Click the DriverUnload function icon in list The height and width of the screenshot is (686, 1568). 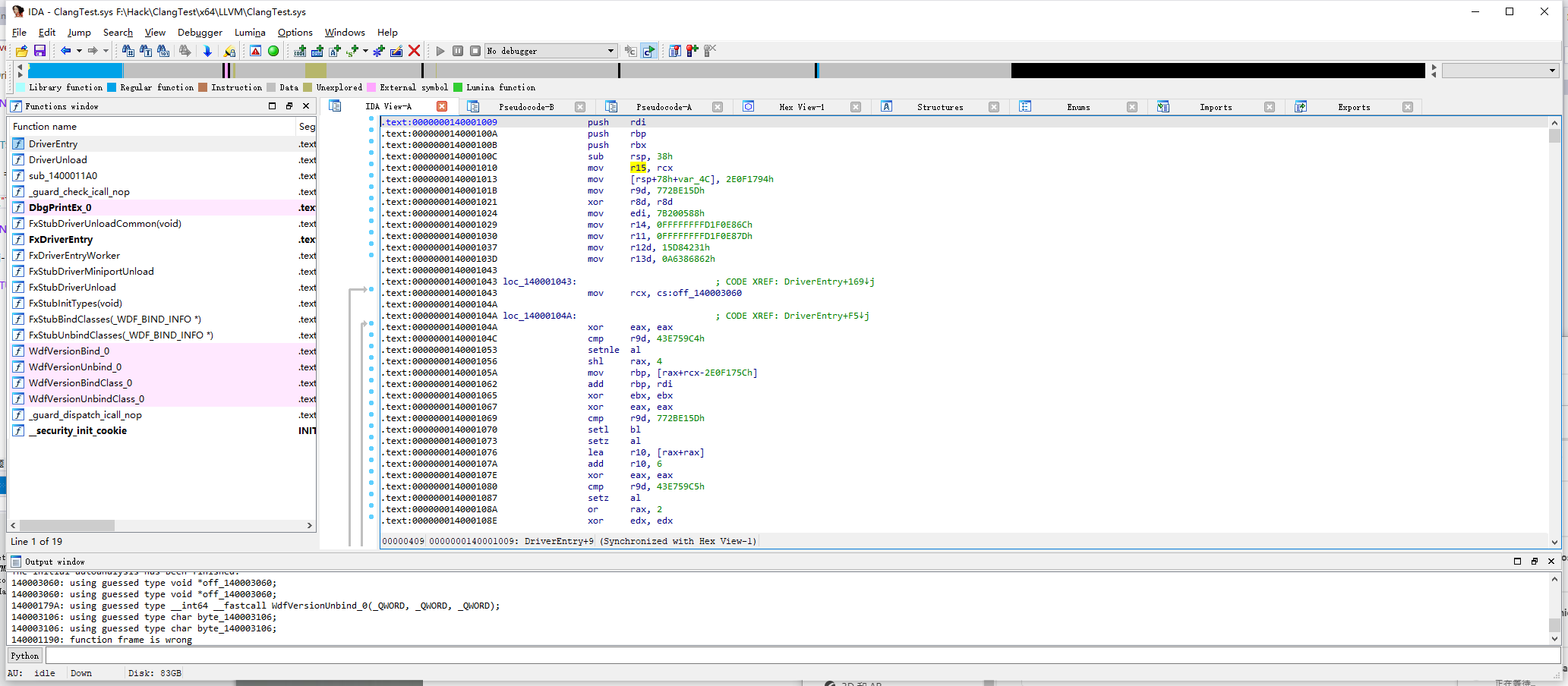[x=19, y=160]
